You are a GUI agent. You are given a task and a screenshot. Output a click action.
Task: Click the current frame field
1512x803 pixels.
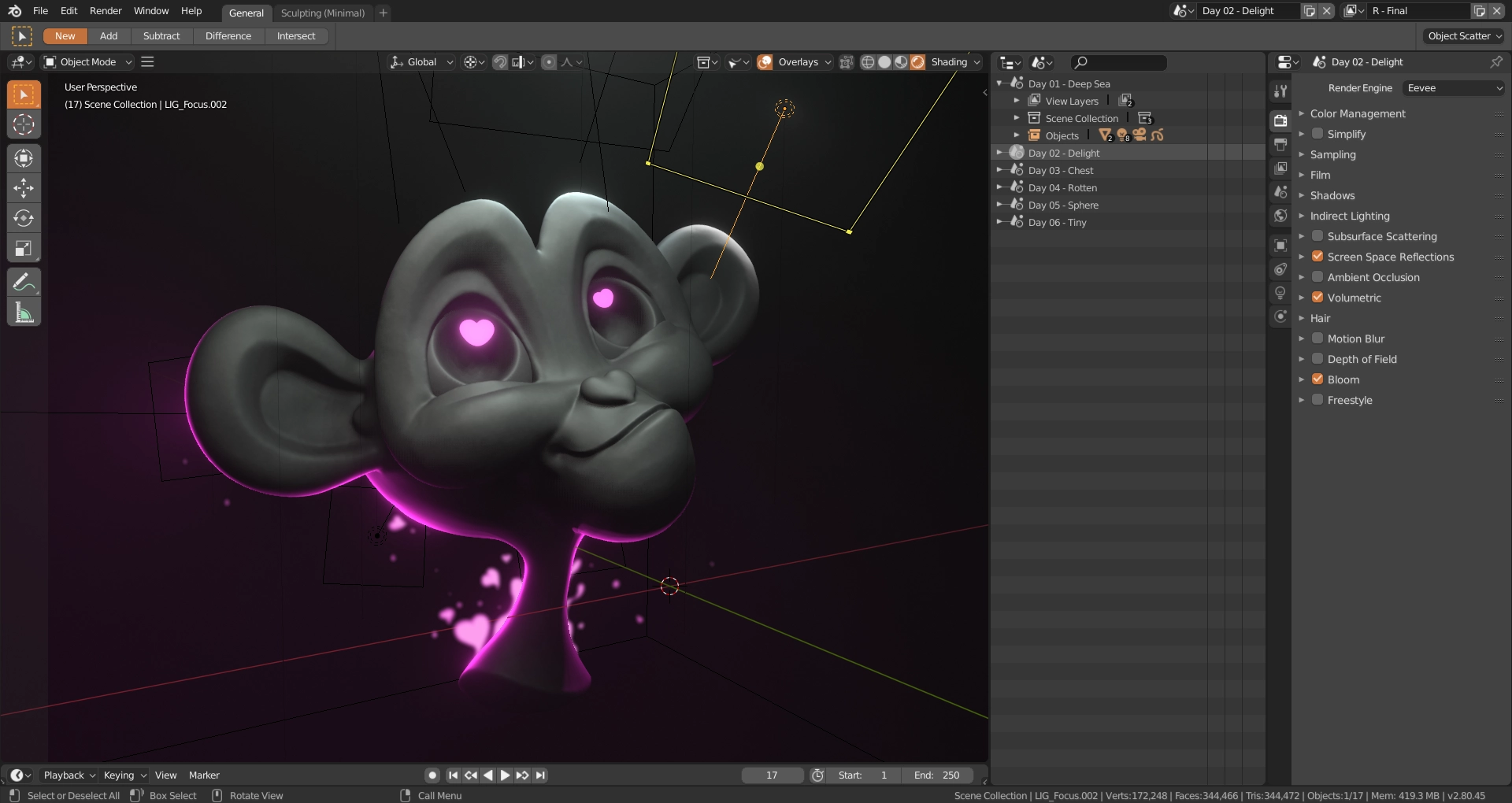[x=772, y=775]
